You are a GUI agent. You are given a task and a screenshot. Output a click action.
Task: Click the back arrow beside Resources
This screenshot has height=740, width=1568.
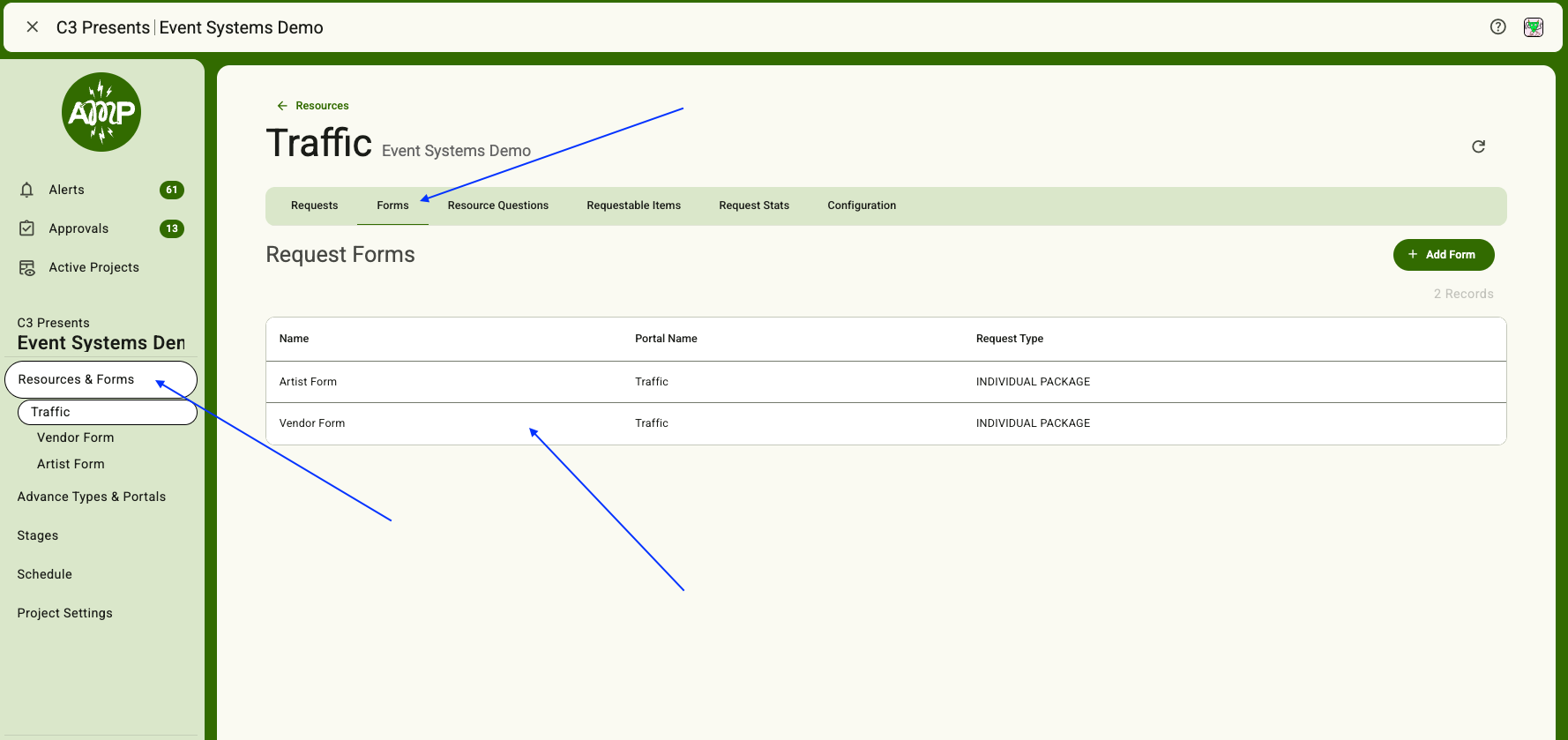pyautogui.click(x=282, y=106)
